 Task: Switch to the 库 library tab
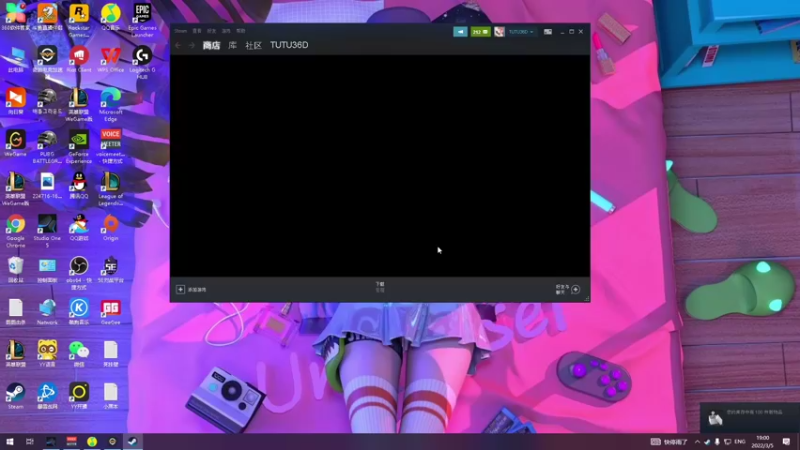click(232, 45)
